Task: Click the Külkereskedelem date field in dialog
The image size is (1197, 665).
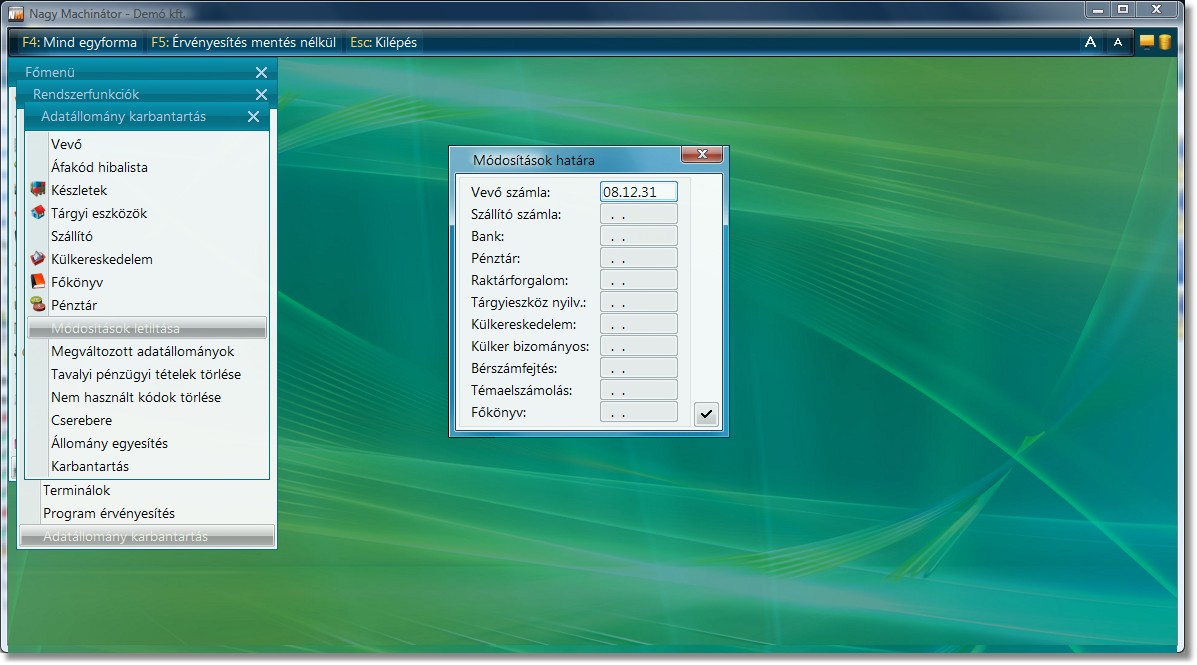Action: 638,324
